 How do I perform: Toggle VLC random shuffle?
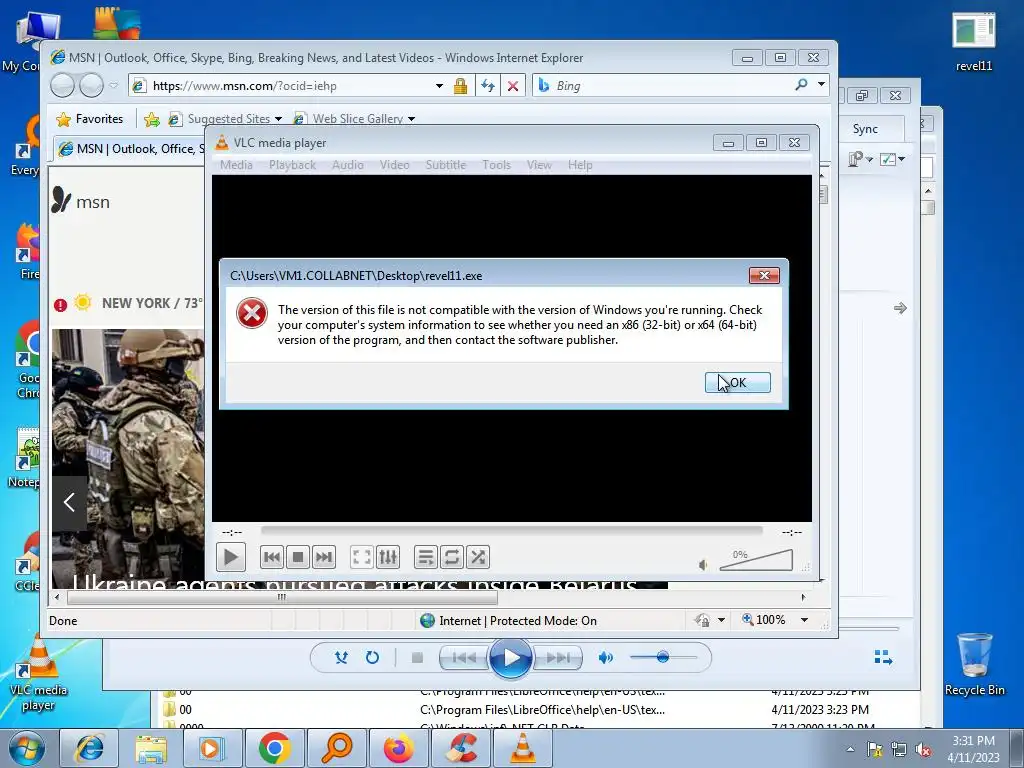pyautogui.click(x=477, y=558)
